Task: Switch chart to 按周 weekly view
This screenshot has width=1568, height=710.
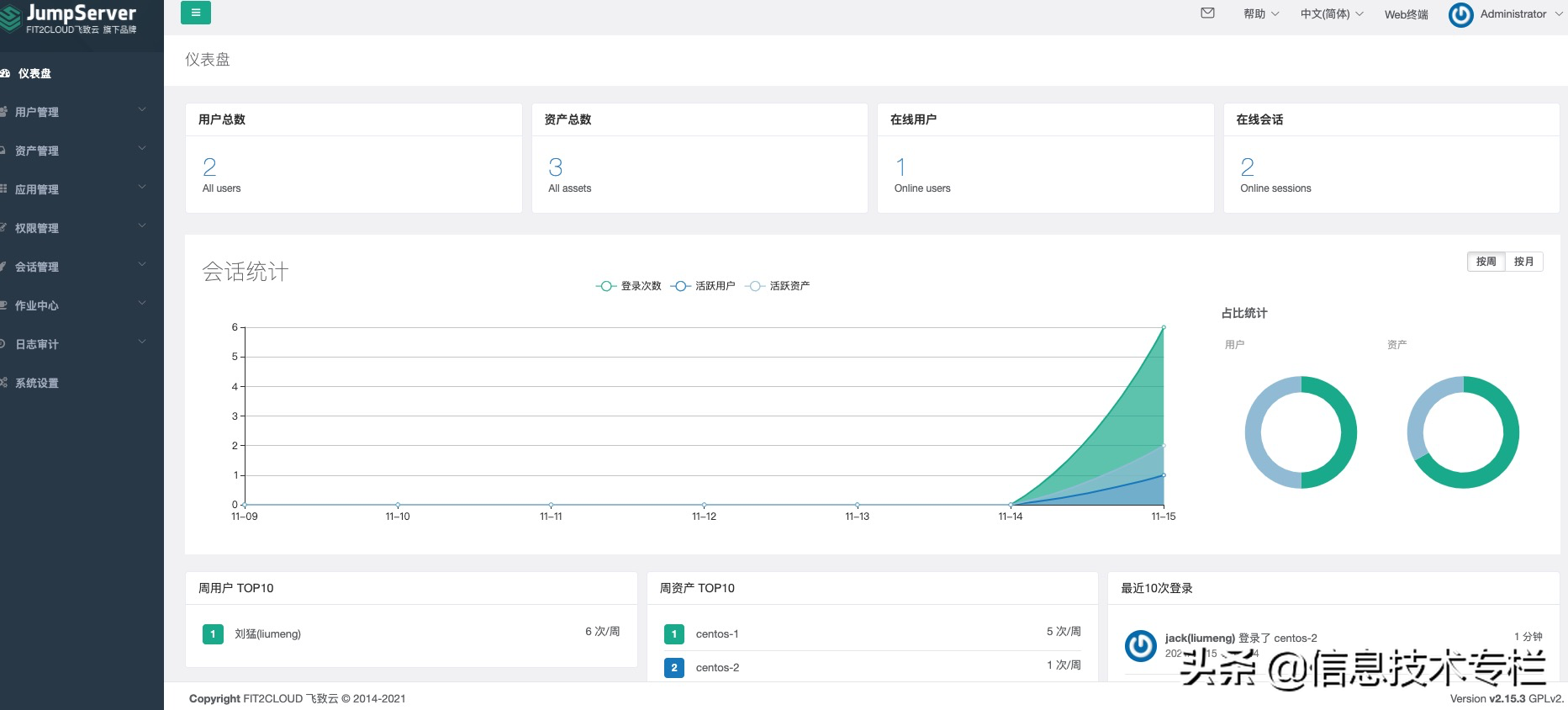Action: point(1486,262)
